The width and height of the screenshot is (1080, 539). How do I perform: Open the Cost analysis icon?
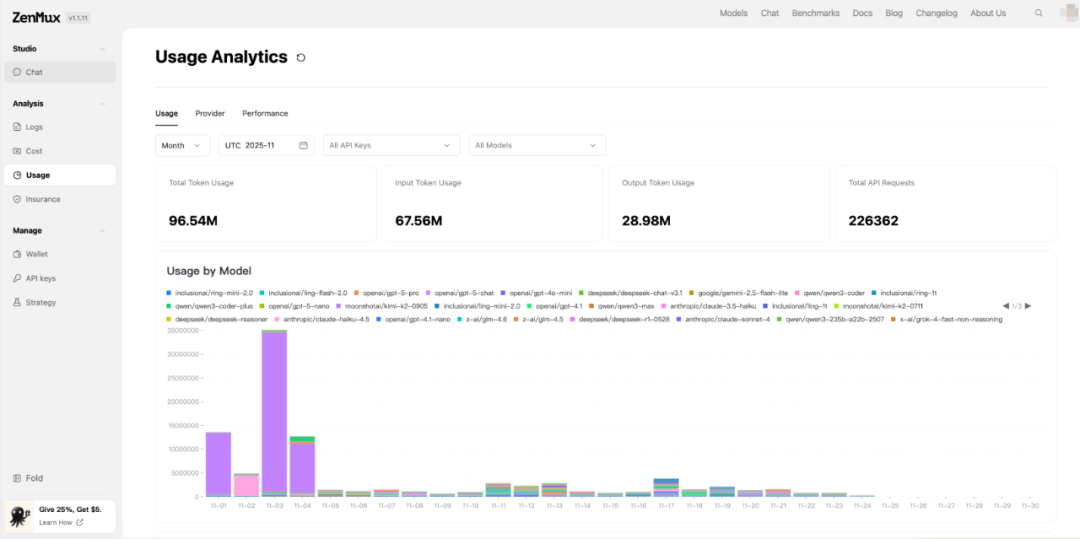17,151
